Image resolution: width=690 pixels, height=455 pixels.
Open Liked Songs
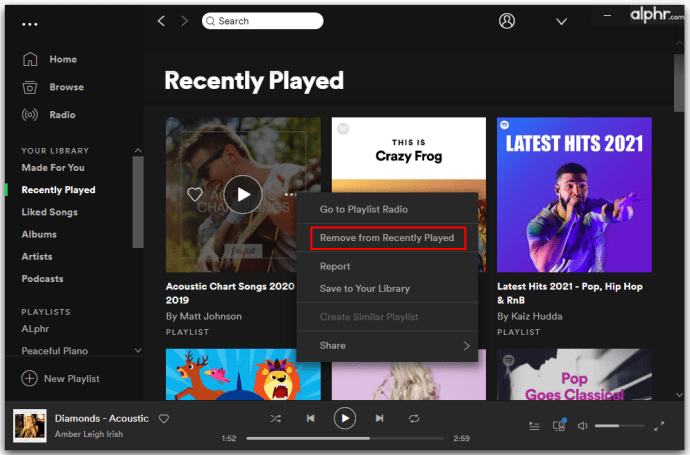point(49,212)
